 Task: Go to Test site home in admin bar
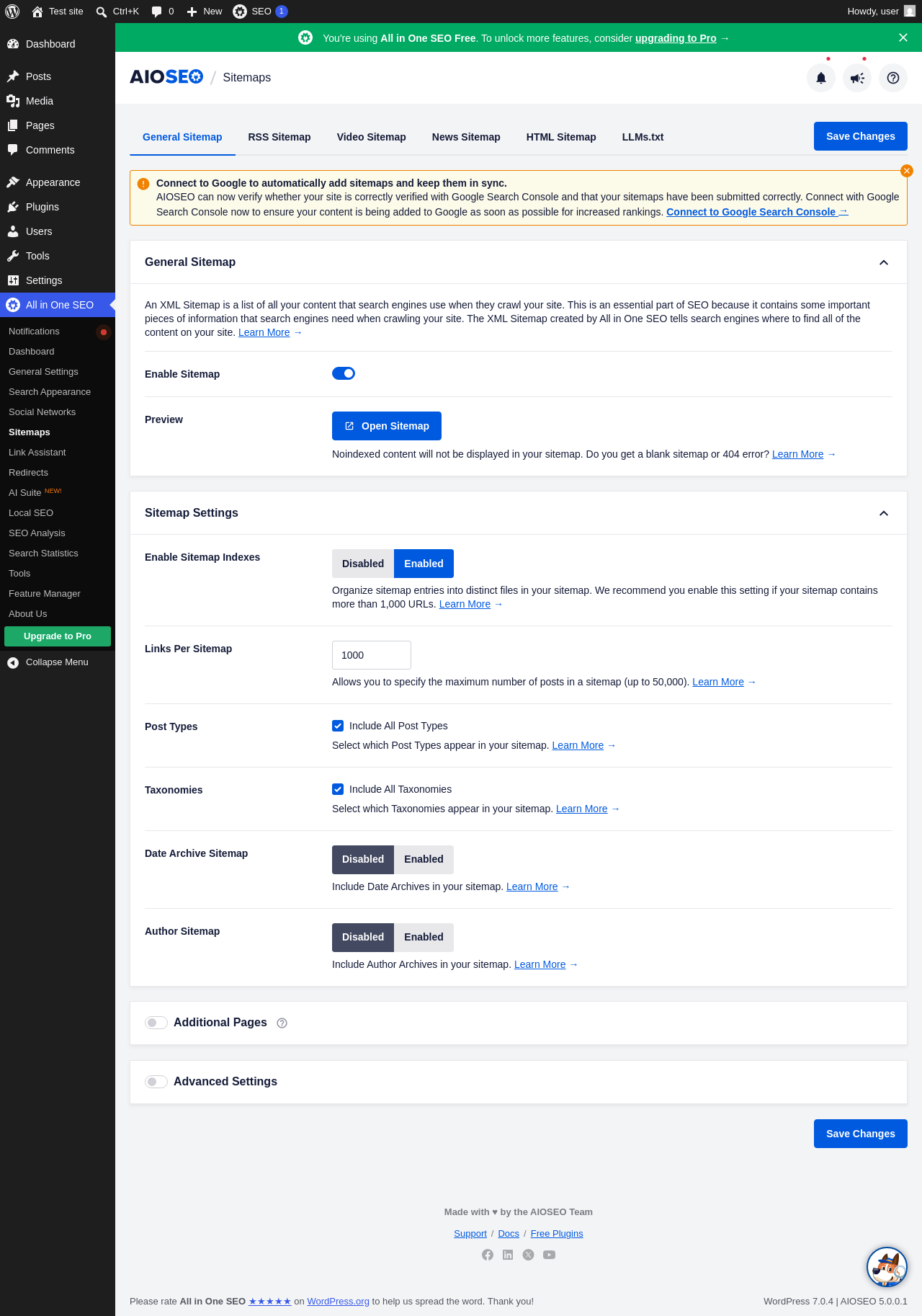pos(58,12)
